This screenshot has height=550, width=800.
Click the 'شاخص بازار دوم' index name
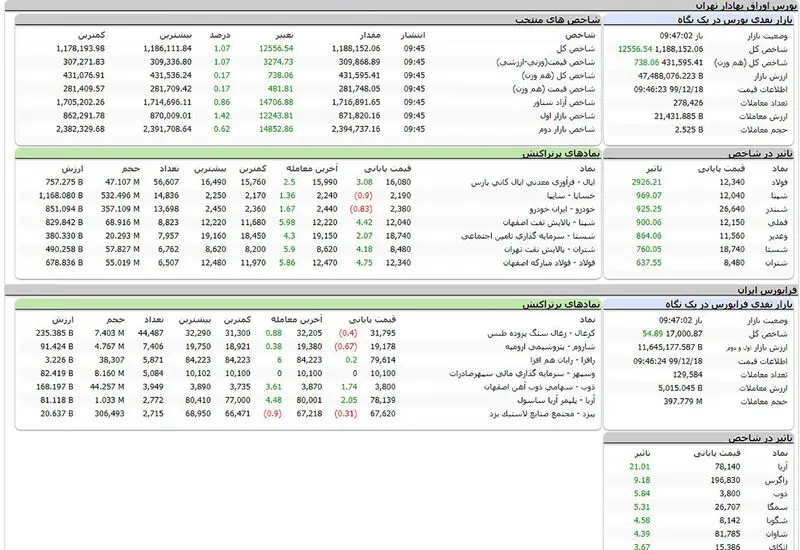point(567,129)
